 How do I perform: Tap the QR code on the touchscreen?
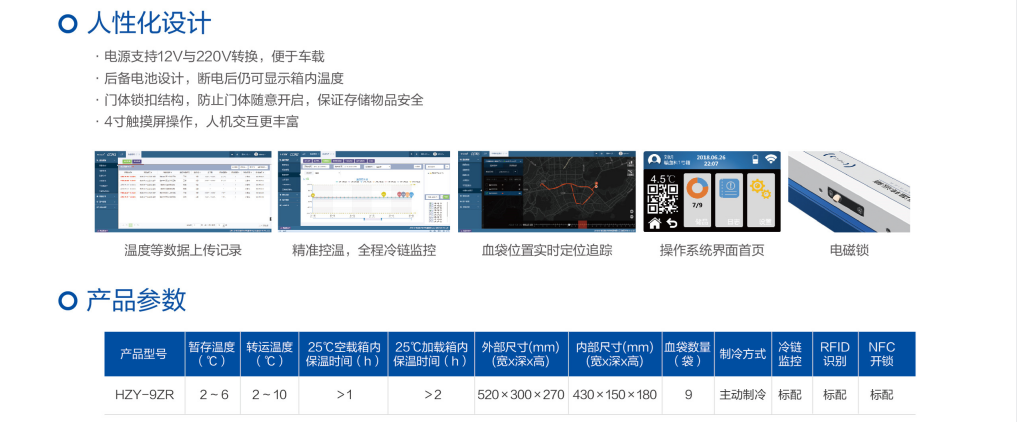(x=662, y=199)
